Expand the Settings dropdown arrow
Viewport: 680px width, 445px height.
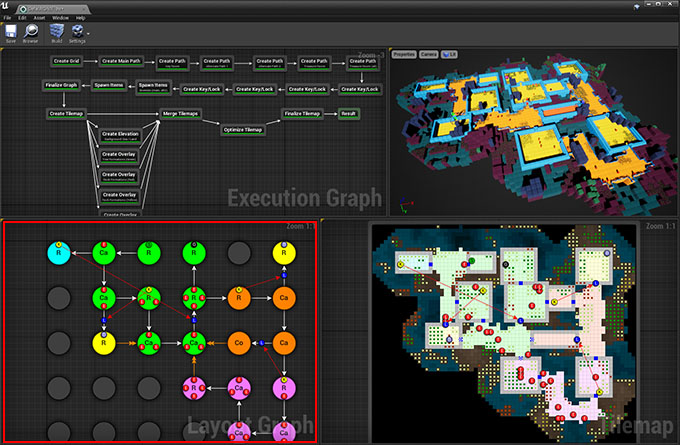[88, 33]
